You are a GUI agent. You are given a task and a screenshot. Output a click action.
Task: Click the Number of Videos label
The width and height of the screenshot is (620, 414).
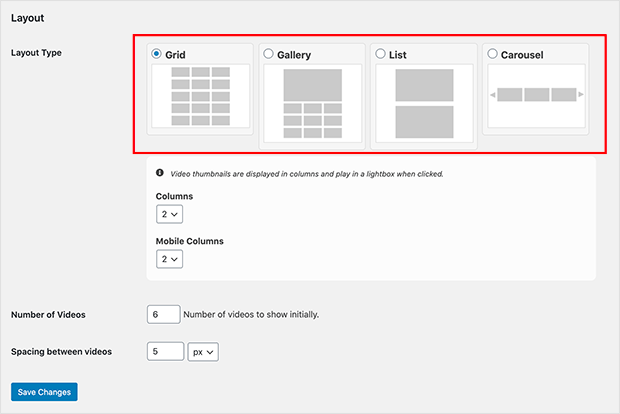point(48,315)
